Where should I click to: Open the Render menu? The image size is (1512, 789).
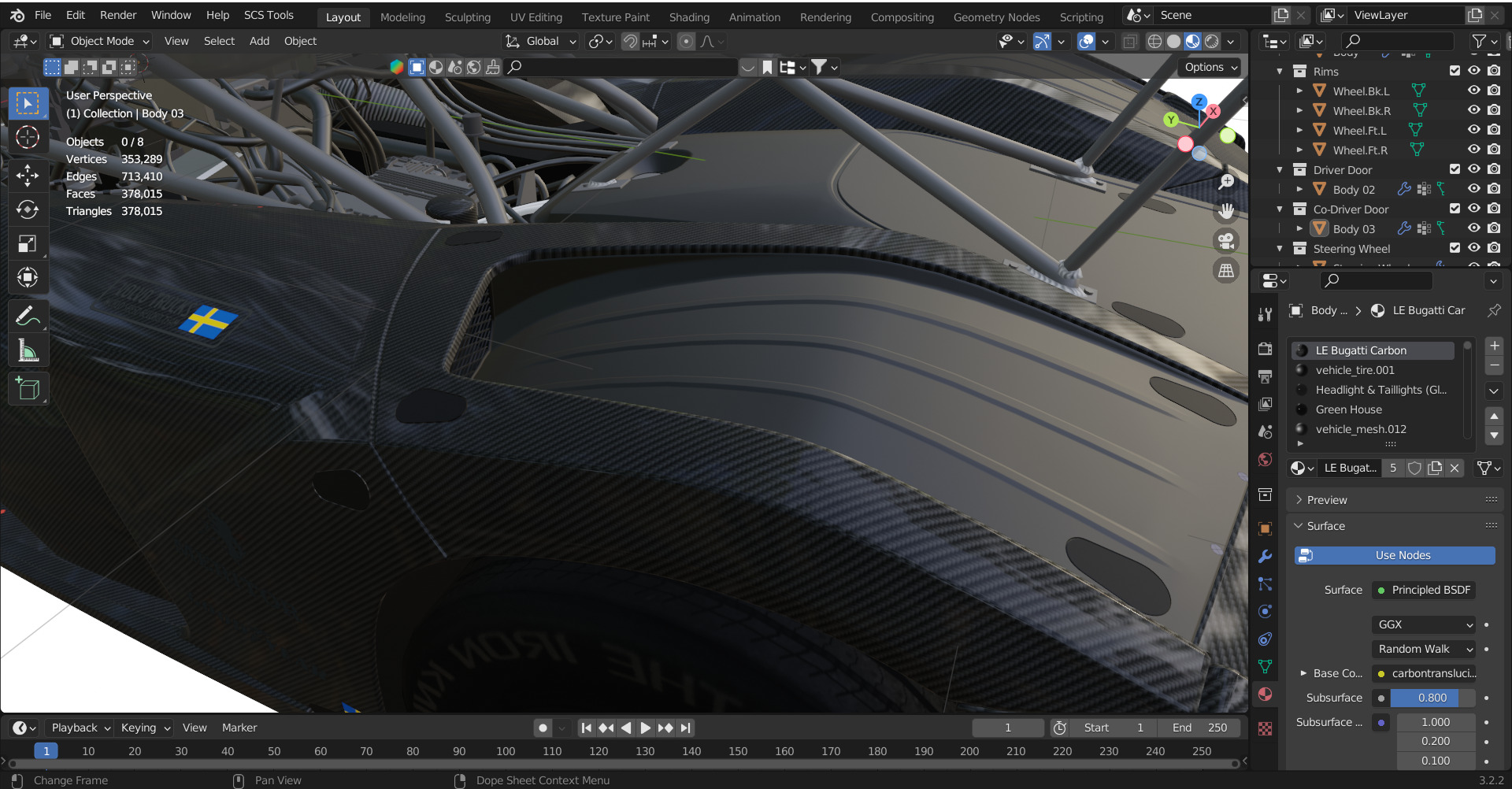pyautogui.click(x=118, y=15)
